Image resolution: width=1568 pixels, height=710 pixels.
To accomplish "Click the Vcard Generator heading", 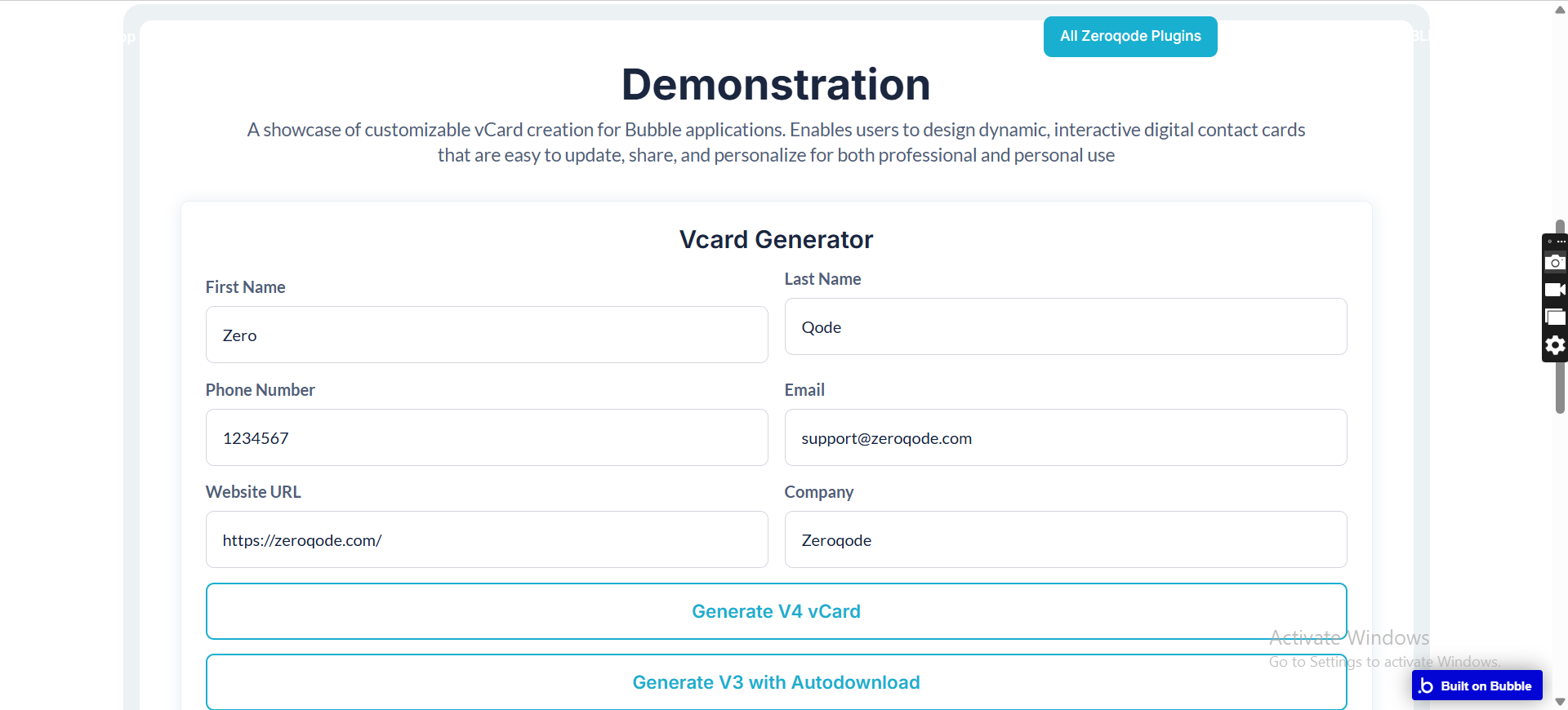I will click(776, 240).
